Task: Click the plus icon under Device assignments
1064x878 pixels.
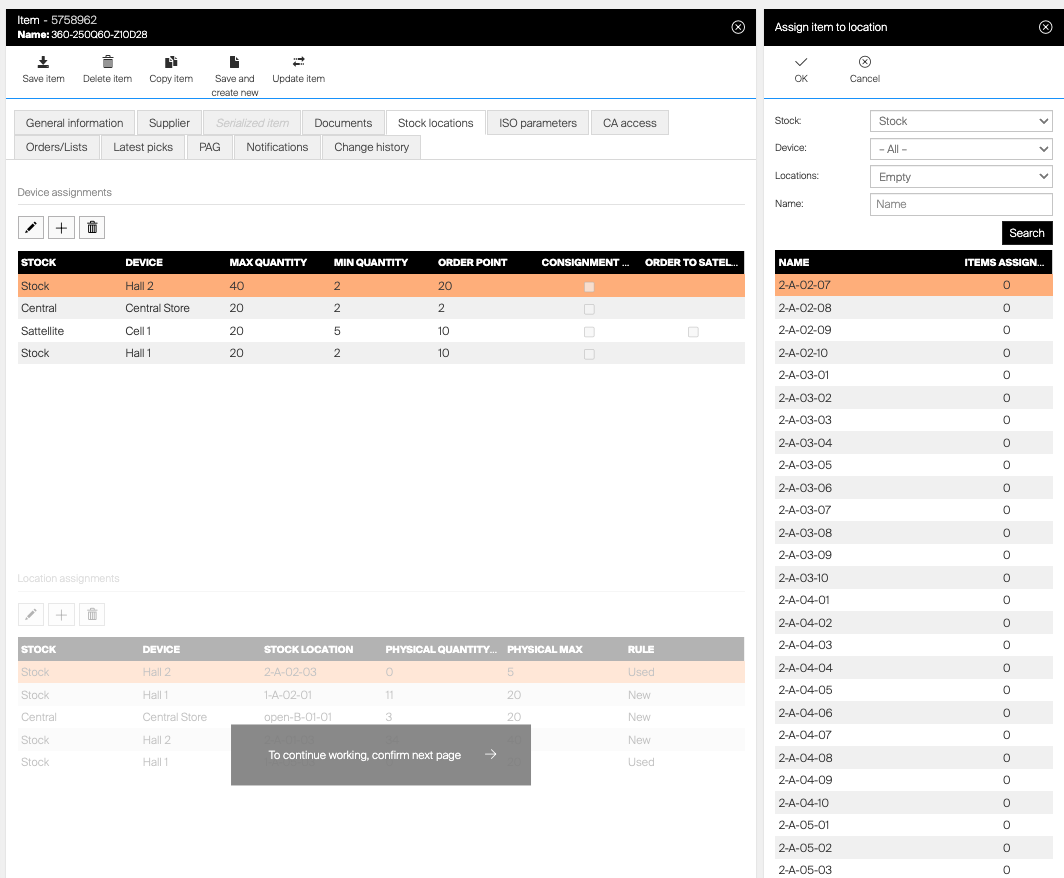Action: coord(61,228)
